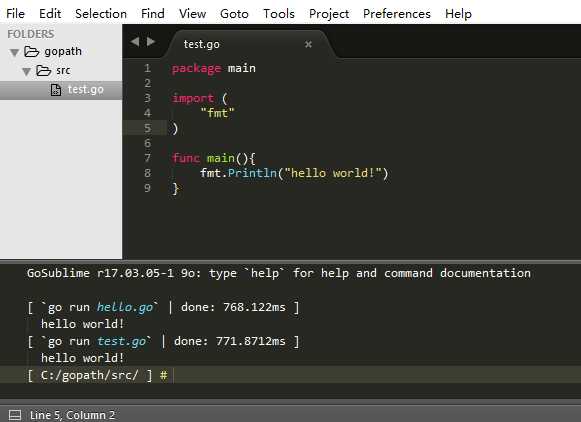Open the Edit menu
Screen dimensions: 581x422
tap(50, 14)
